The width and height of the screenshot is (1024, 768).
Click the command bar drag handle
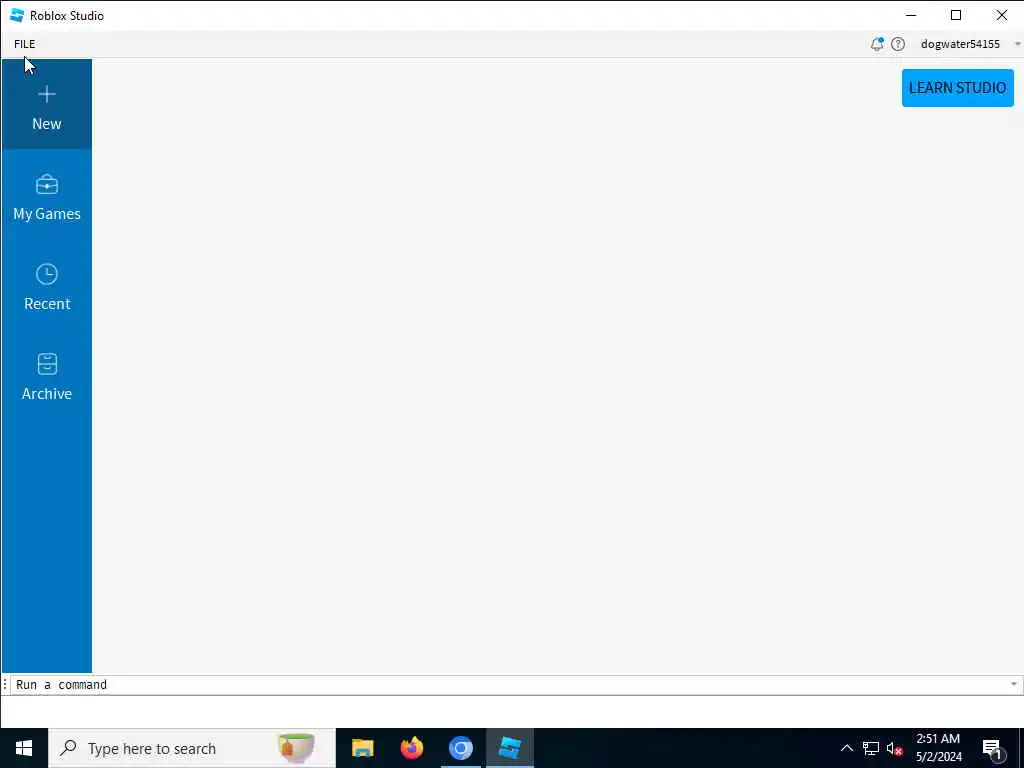coord(5,684)
